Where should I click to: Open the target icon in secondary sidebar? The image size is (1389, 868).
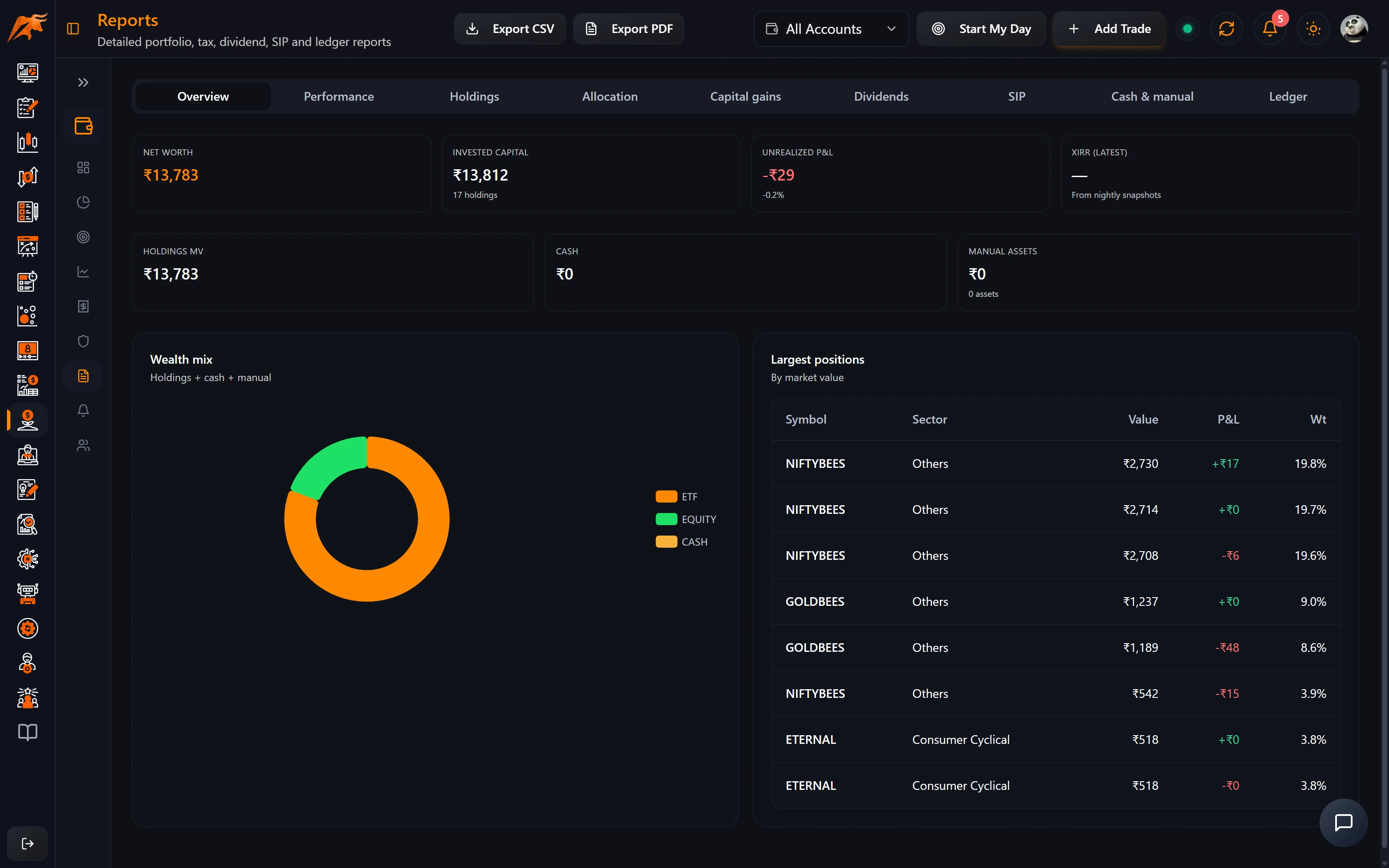(83, 237)
